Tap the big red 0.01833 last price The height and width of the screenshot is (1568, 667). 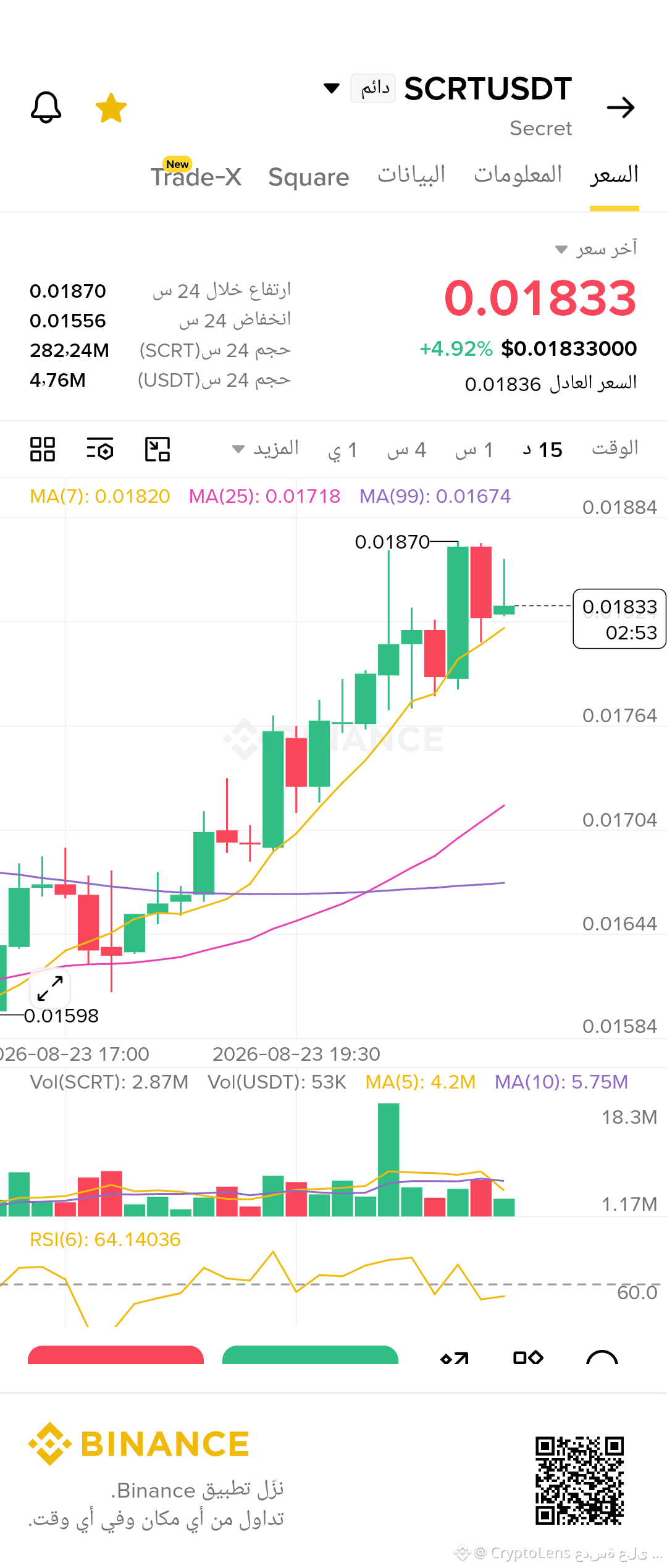coord(540,298)
